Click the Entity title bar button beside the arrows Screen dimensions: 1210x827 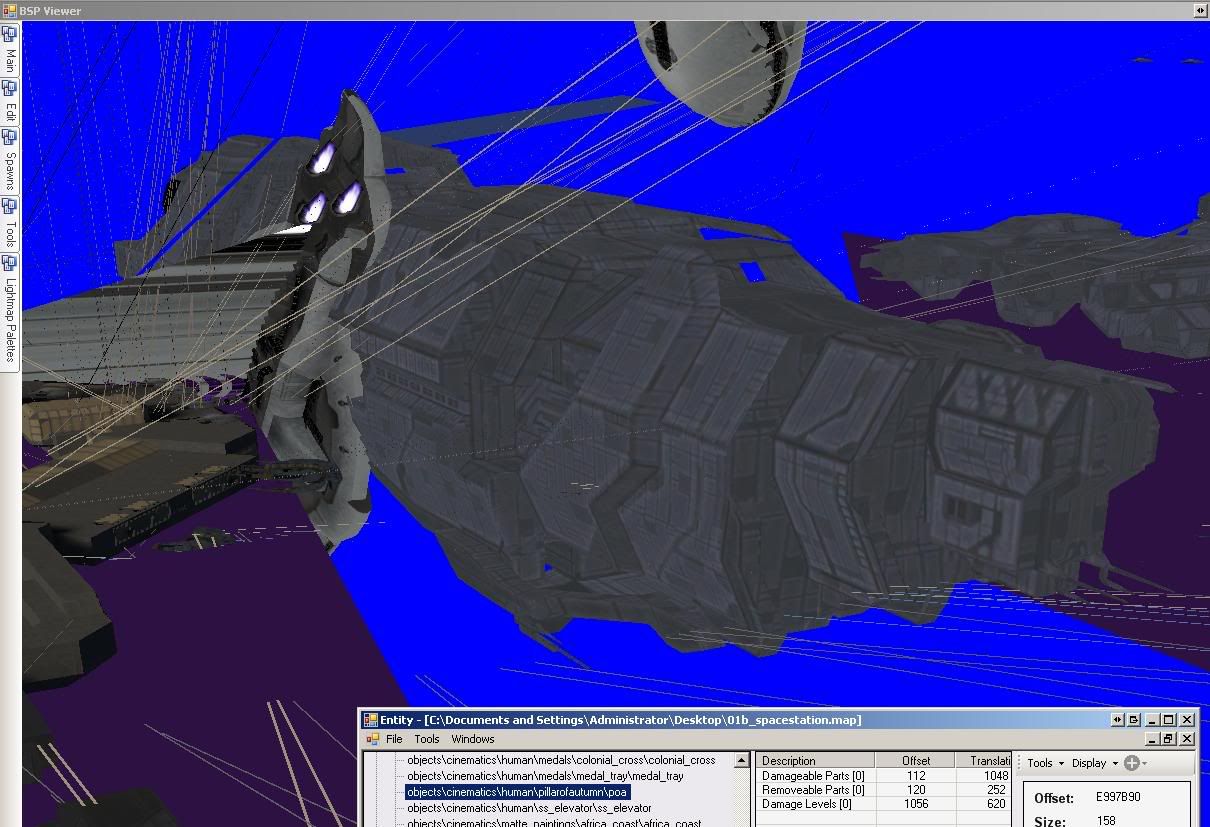tap(1134, 719)
